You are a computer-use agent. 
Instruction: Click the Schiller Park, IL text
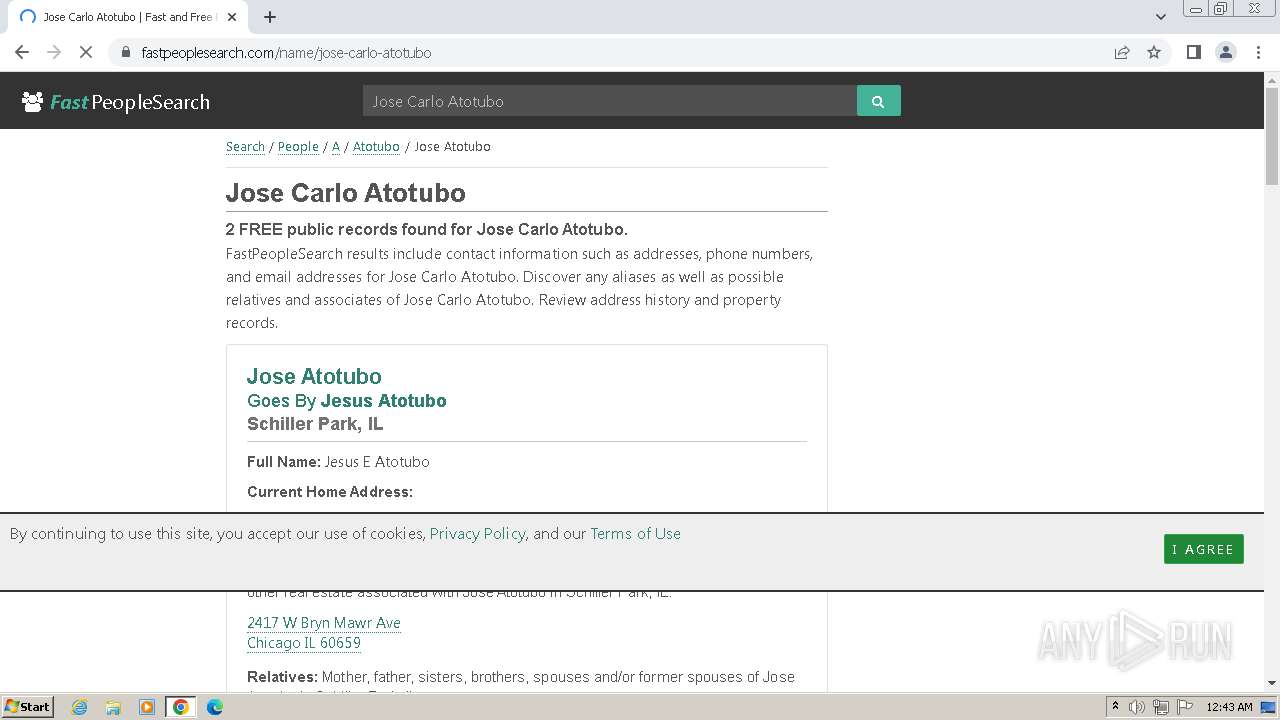pos(315,424)
